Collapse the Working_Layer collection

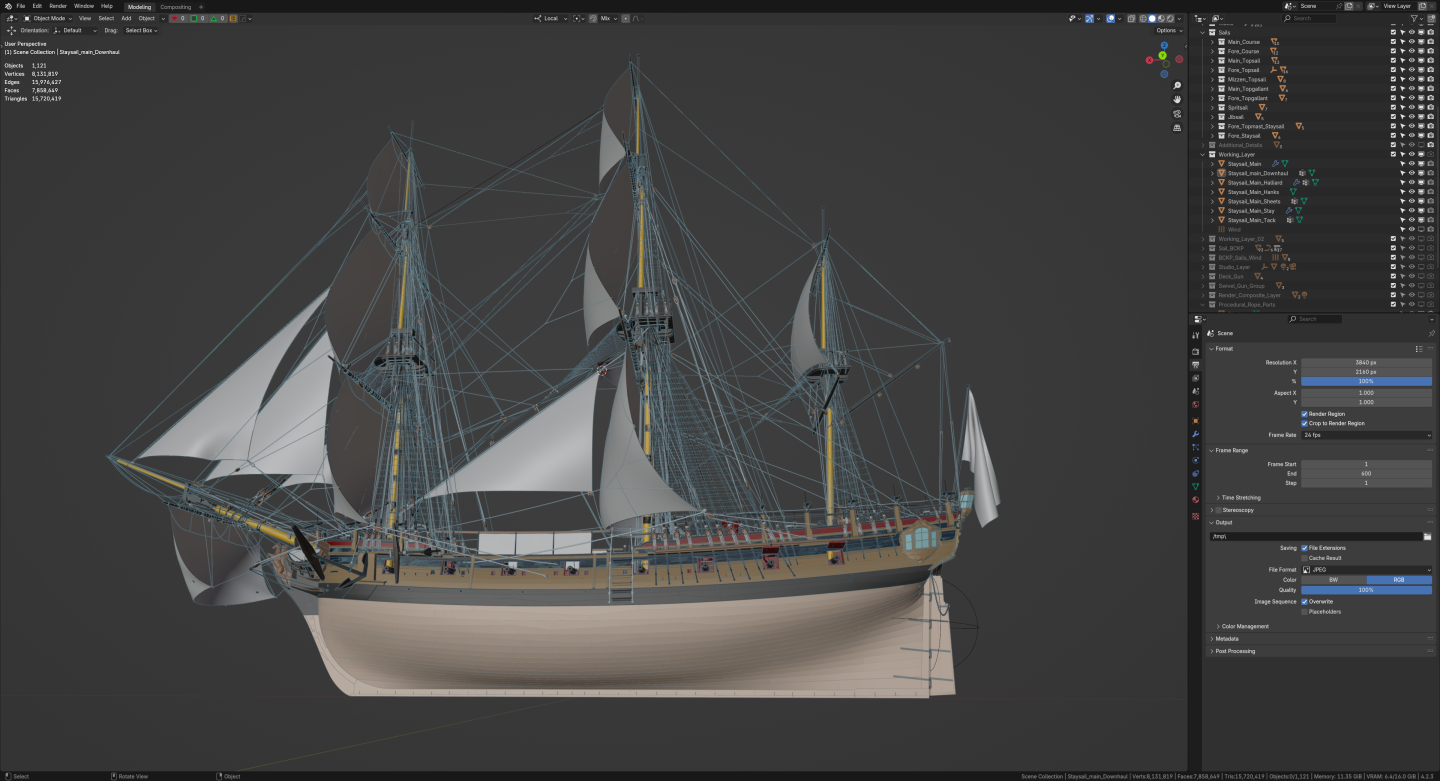pos(1203,154)
